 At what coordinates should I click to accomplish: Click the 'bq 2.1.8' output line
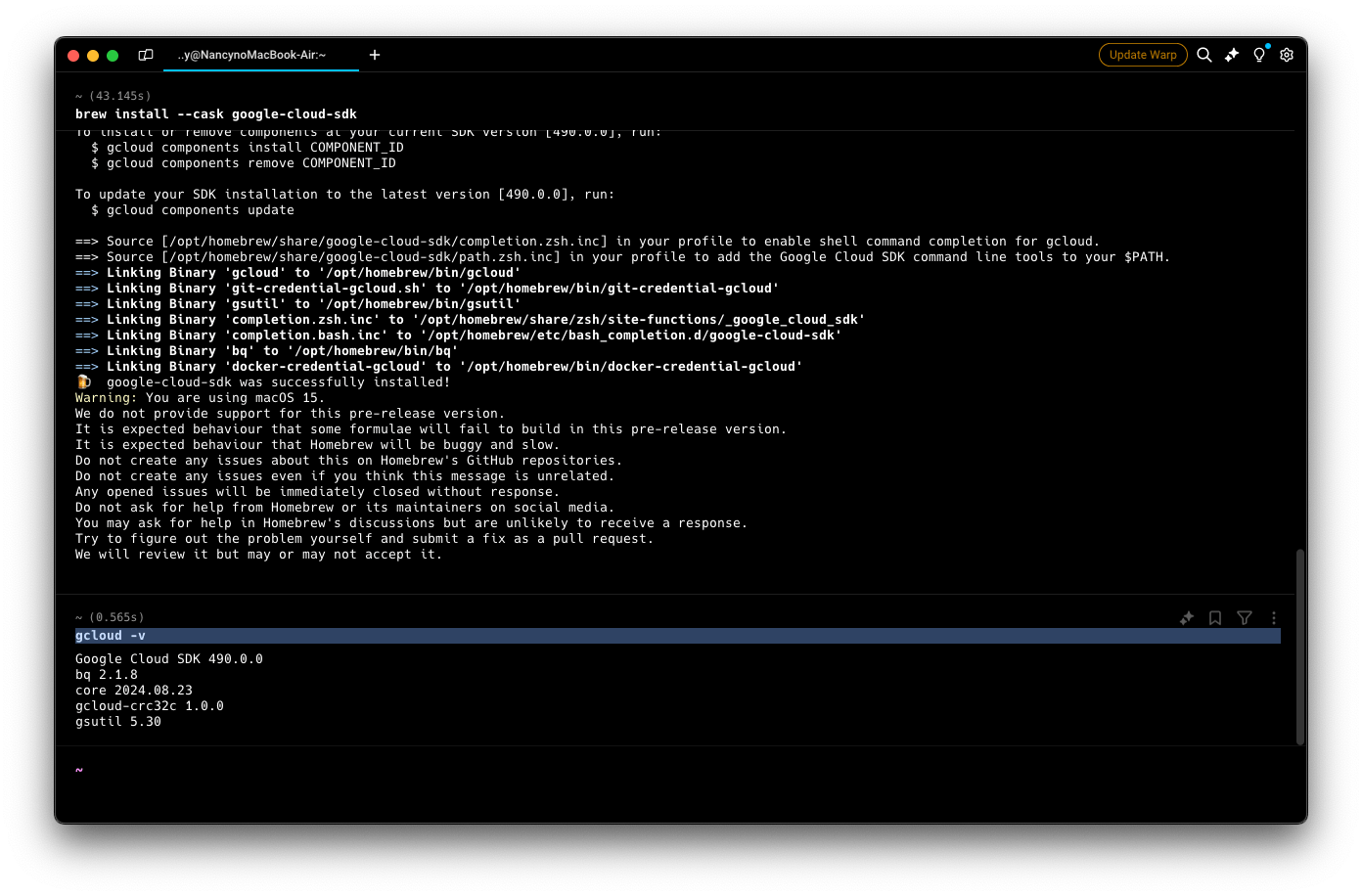point(107,675)
